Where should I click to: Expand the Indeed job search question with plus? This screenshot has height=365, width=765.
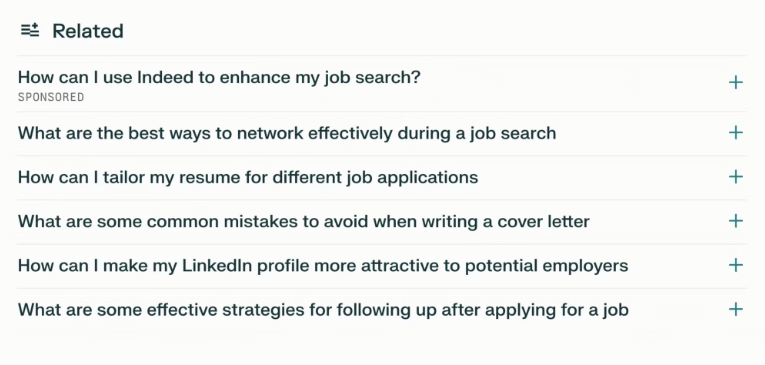tap(736, 82)
